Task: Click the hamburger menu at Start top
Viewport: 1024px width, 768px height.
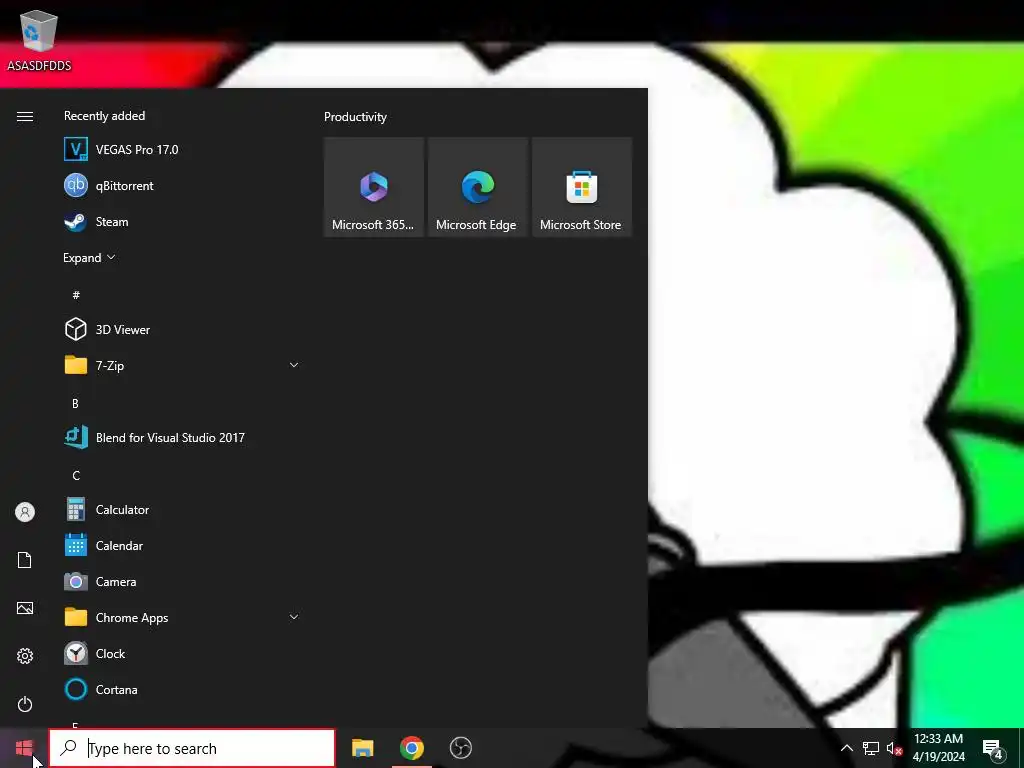Action: pyautogui.click(x=25, y=116)
